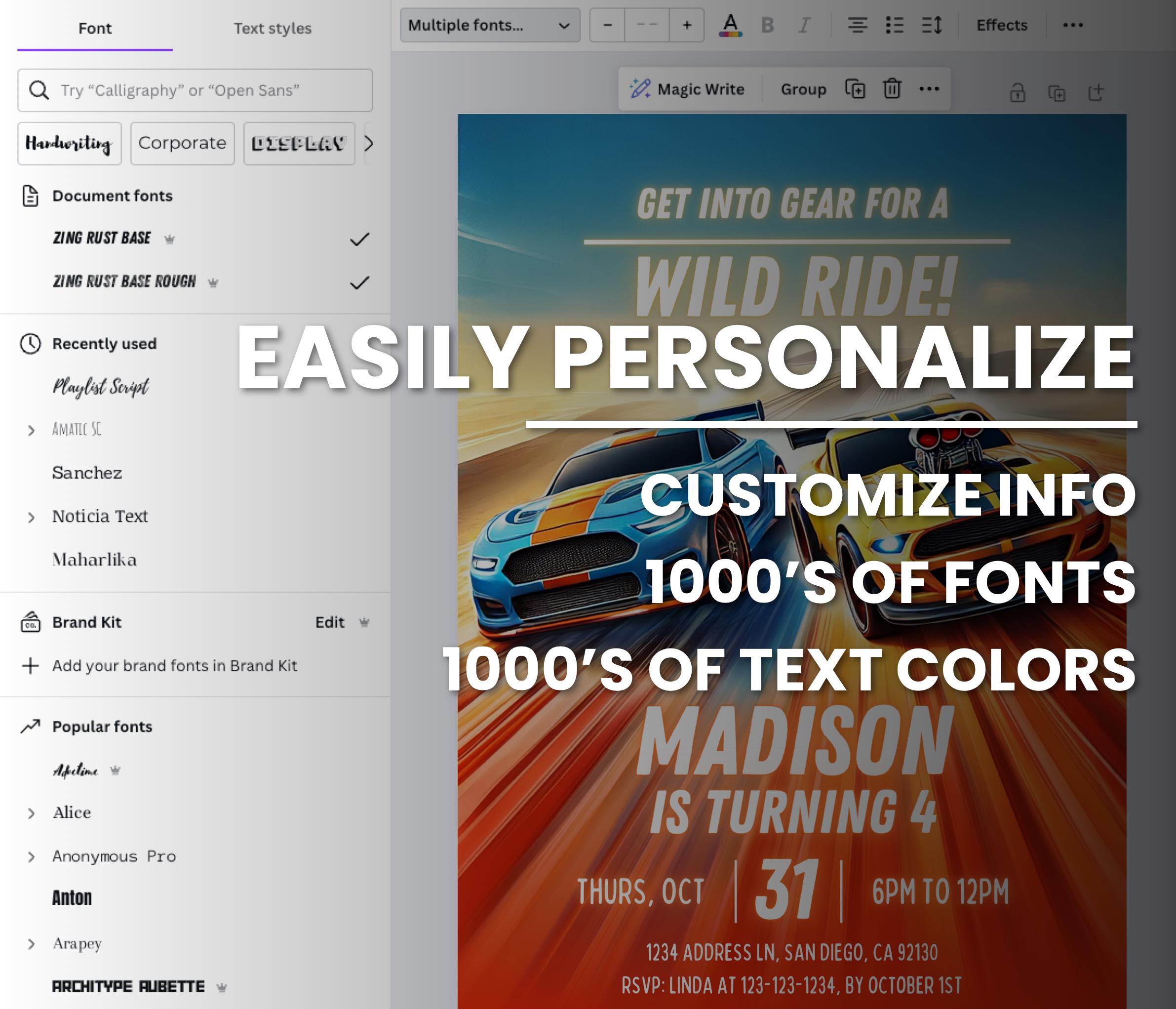Apply bulleted list formatting

pos(895,26)
